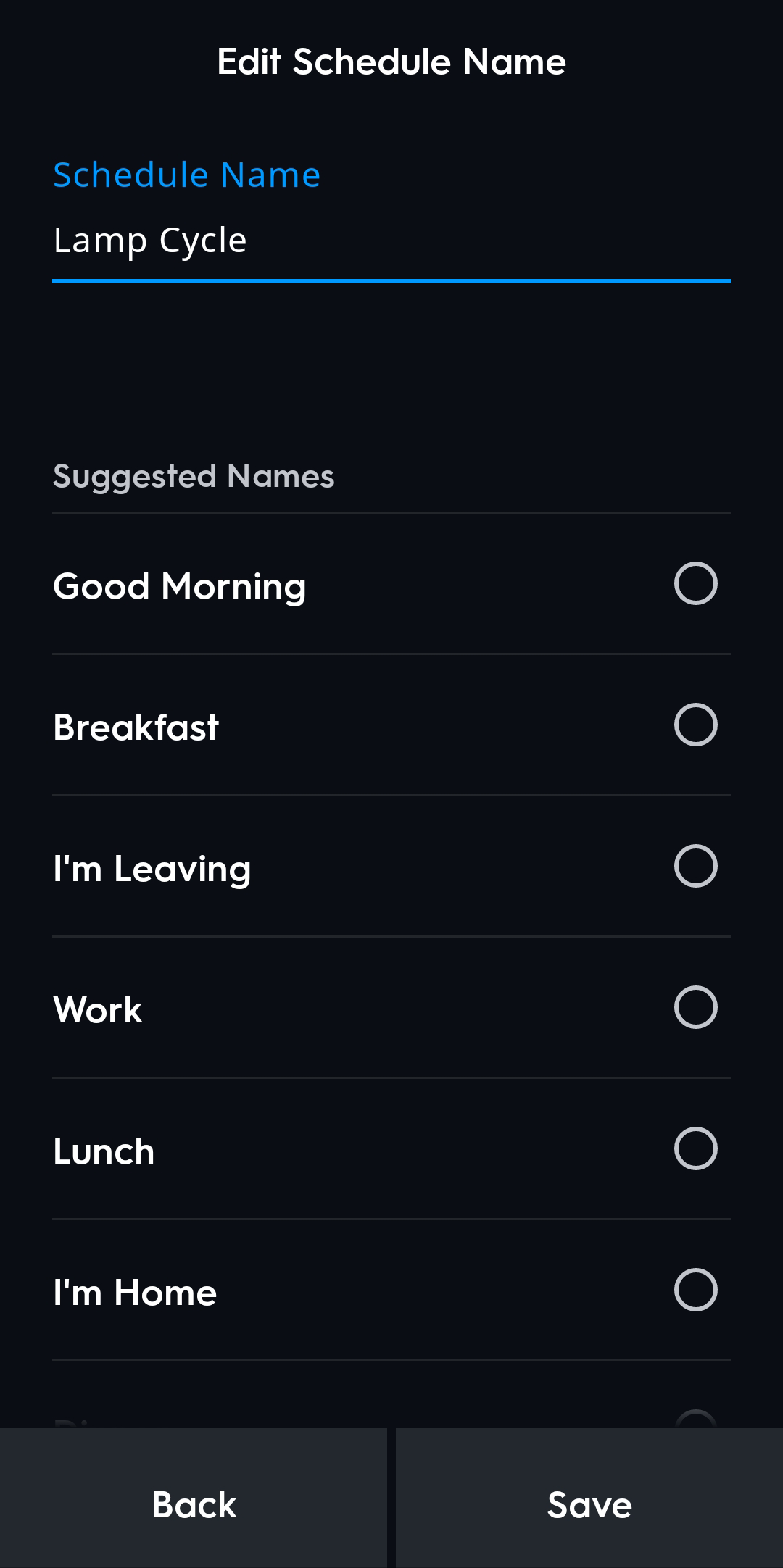This screenshot has height=1568, width=783.
Task: Toggle the I'm Home radio button
Action: tap(695, 1290)
